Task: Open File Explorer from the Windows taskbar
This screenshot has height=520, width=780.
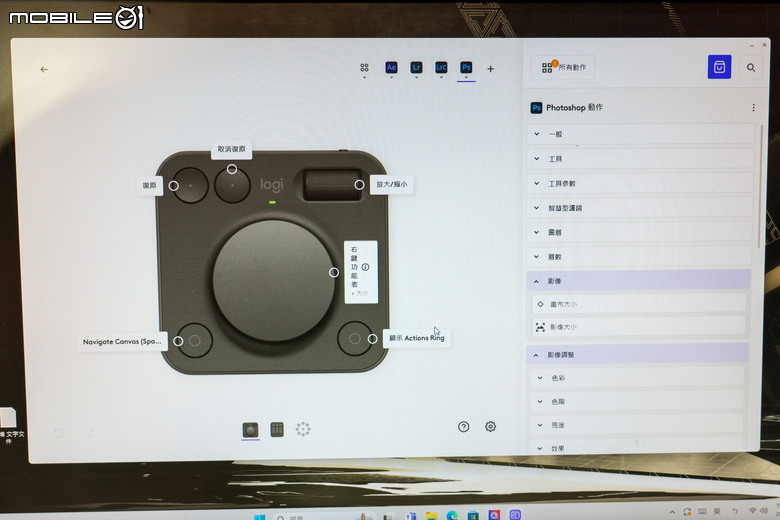Action: 431,516
